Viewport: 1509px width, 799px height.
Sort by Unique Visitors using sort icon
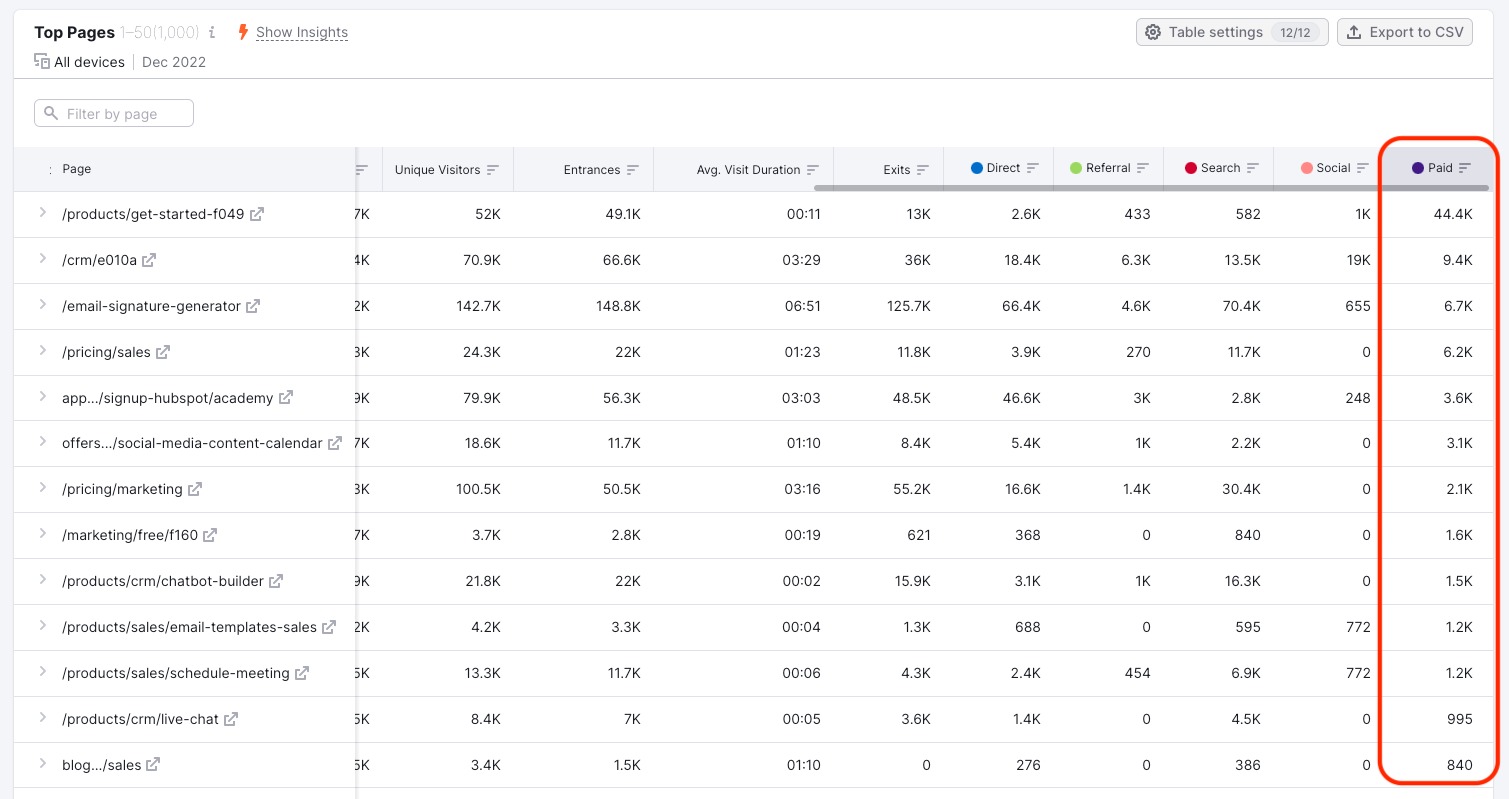(493, 170)
